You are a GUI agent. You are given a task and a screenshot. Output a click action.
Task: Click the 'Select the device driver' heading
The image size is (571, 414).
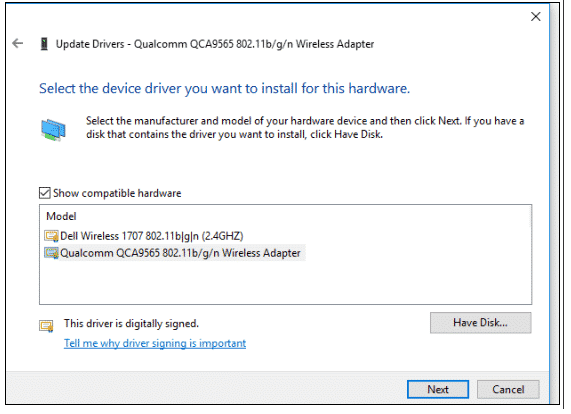pos(224,88)
